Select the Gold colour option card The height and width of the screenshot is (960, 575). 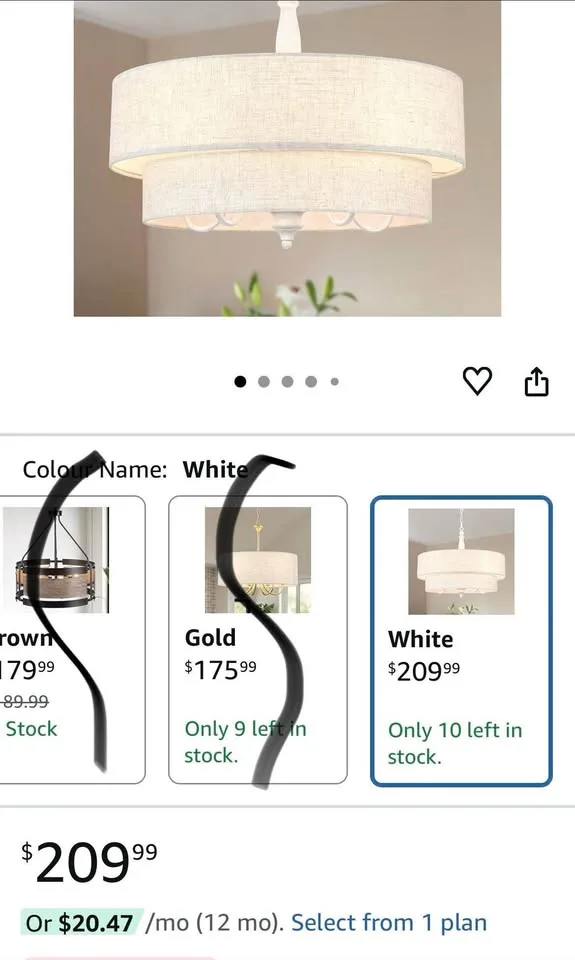pos(258,640)
